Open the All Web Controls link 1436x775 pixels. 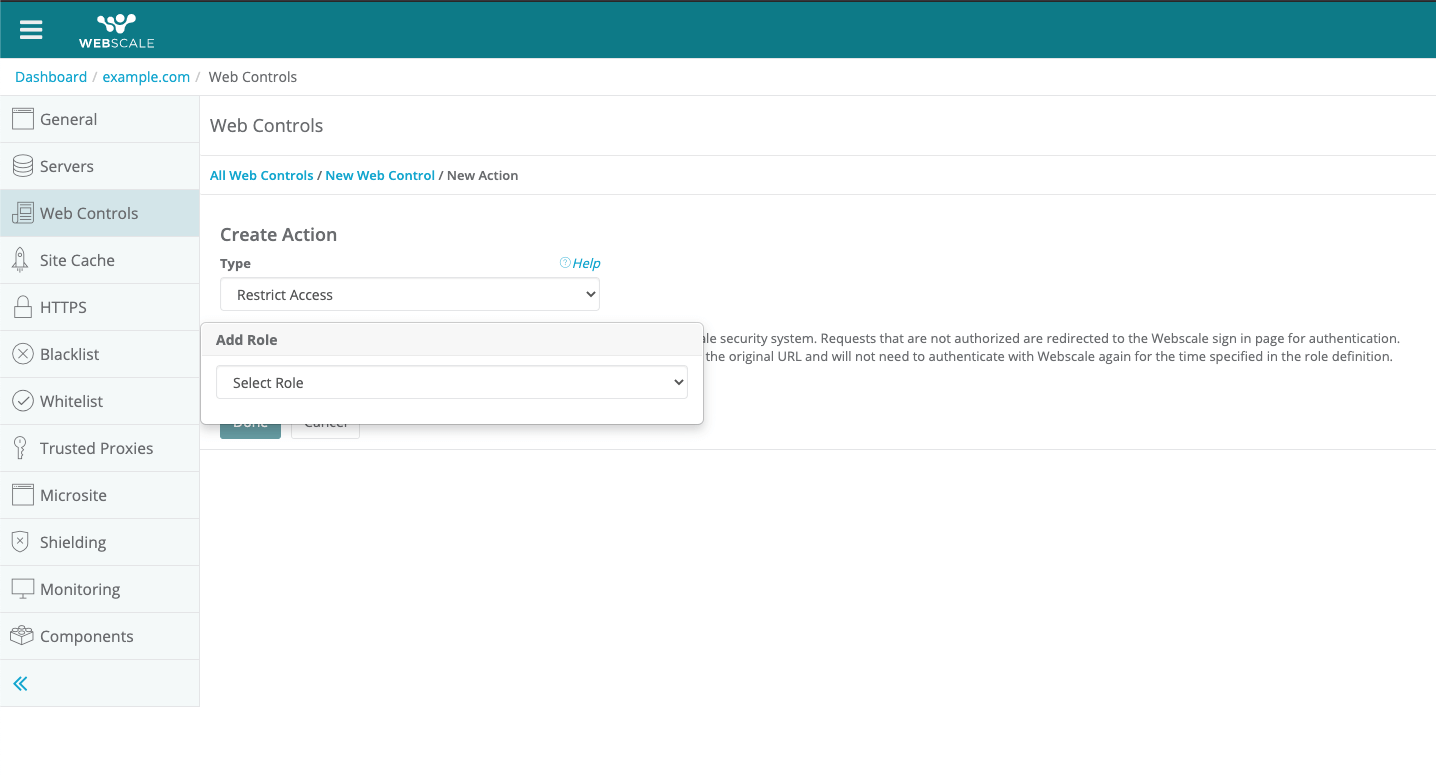[x=261, y=175]
